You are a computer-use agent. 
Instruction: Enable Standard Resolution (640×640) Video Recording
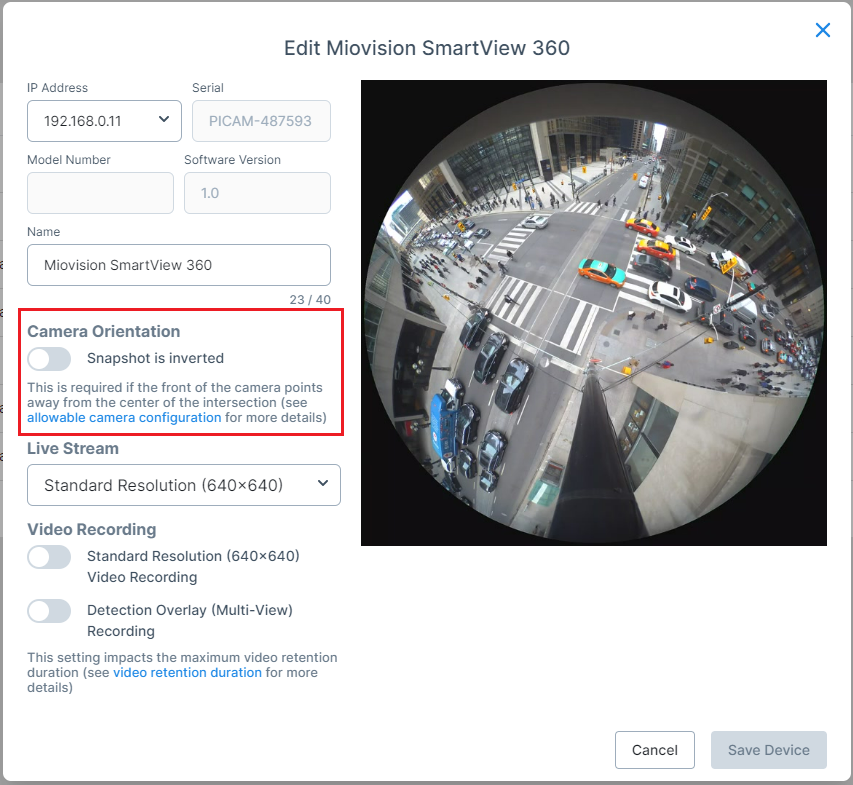(x=49, y=557)
